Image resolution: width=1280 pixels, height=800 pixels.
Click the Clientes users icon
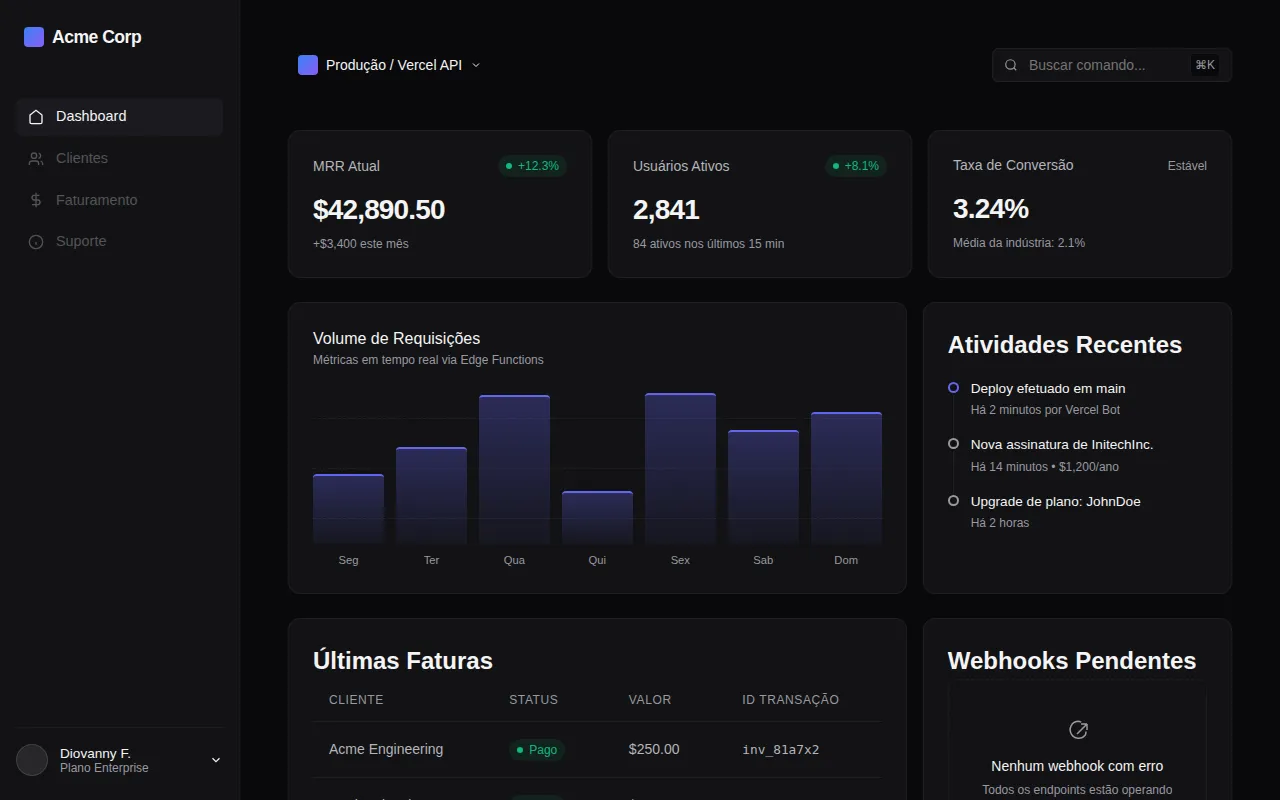(36, 159)
